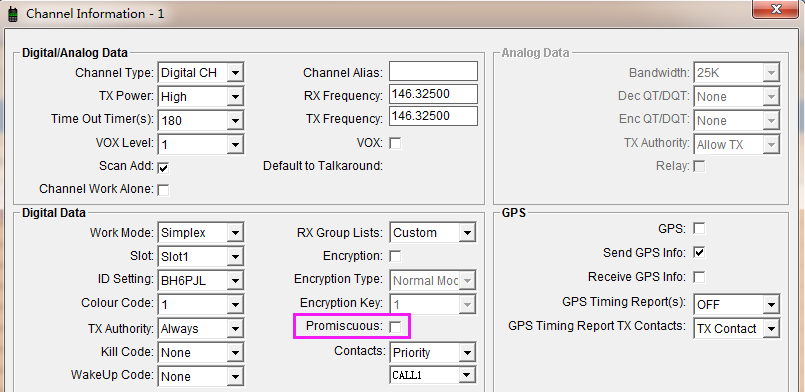Screen dimensions: 805x392
Task: Click the Analog TX Authority Allow TX dropdown
Action: [x=737, y=144]
